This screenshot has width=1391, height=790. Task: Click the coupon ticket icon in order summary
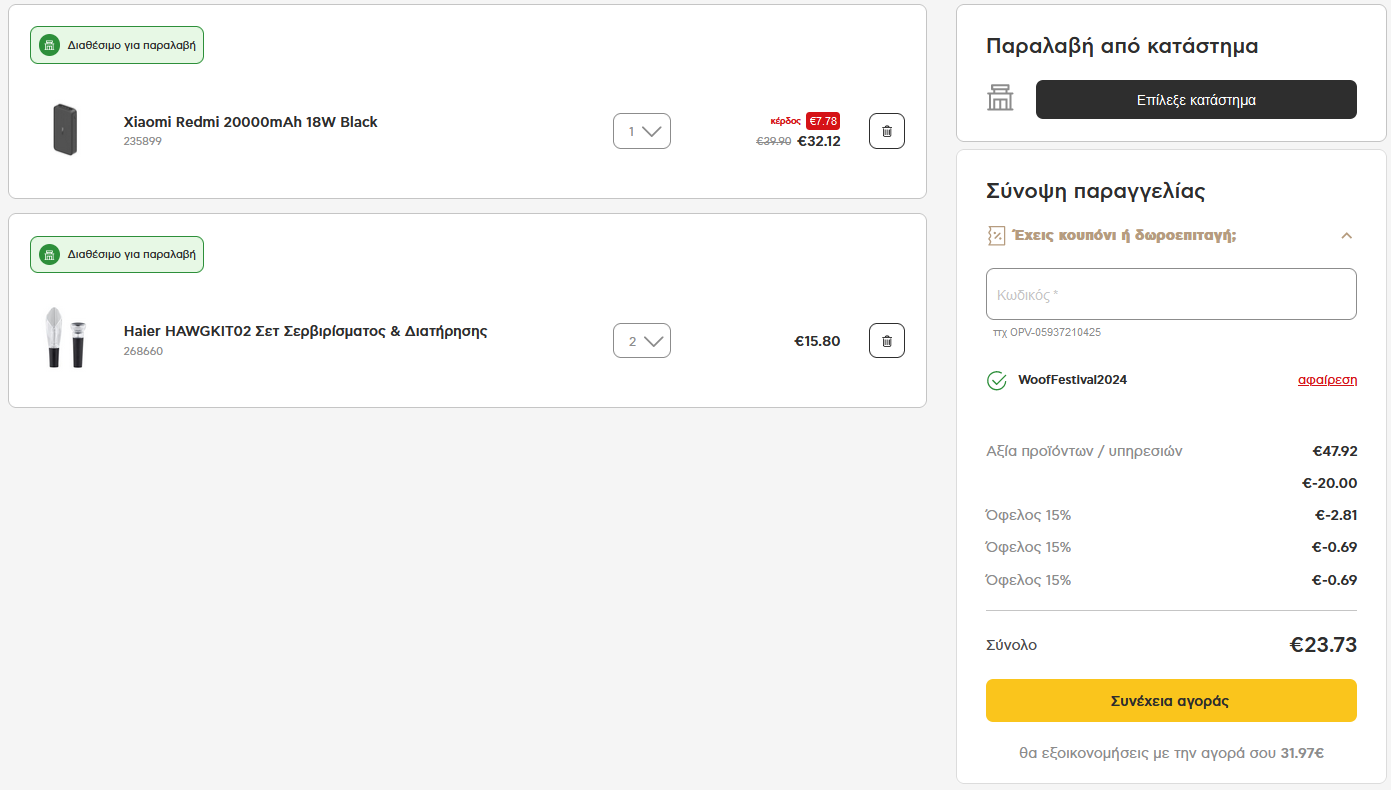tap(996, 236)
